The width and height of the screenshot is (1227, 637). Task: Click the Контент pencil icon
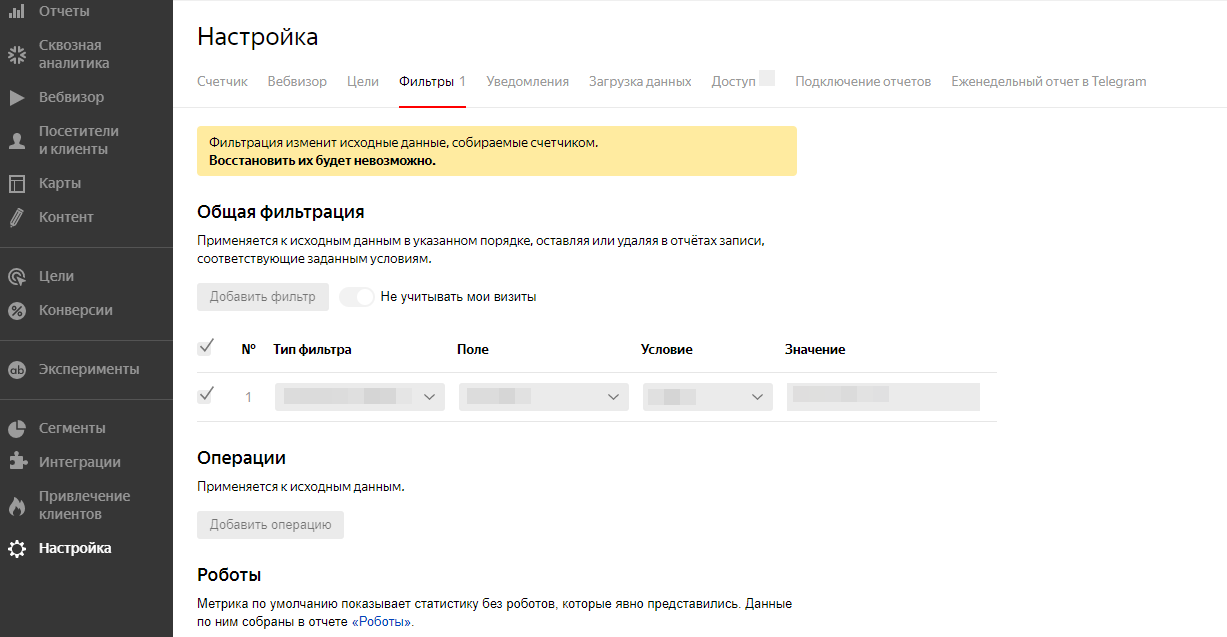tap(17, 218)
